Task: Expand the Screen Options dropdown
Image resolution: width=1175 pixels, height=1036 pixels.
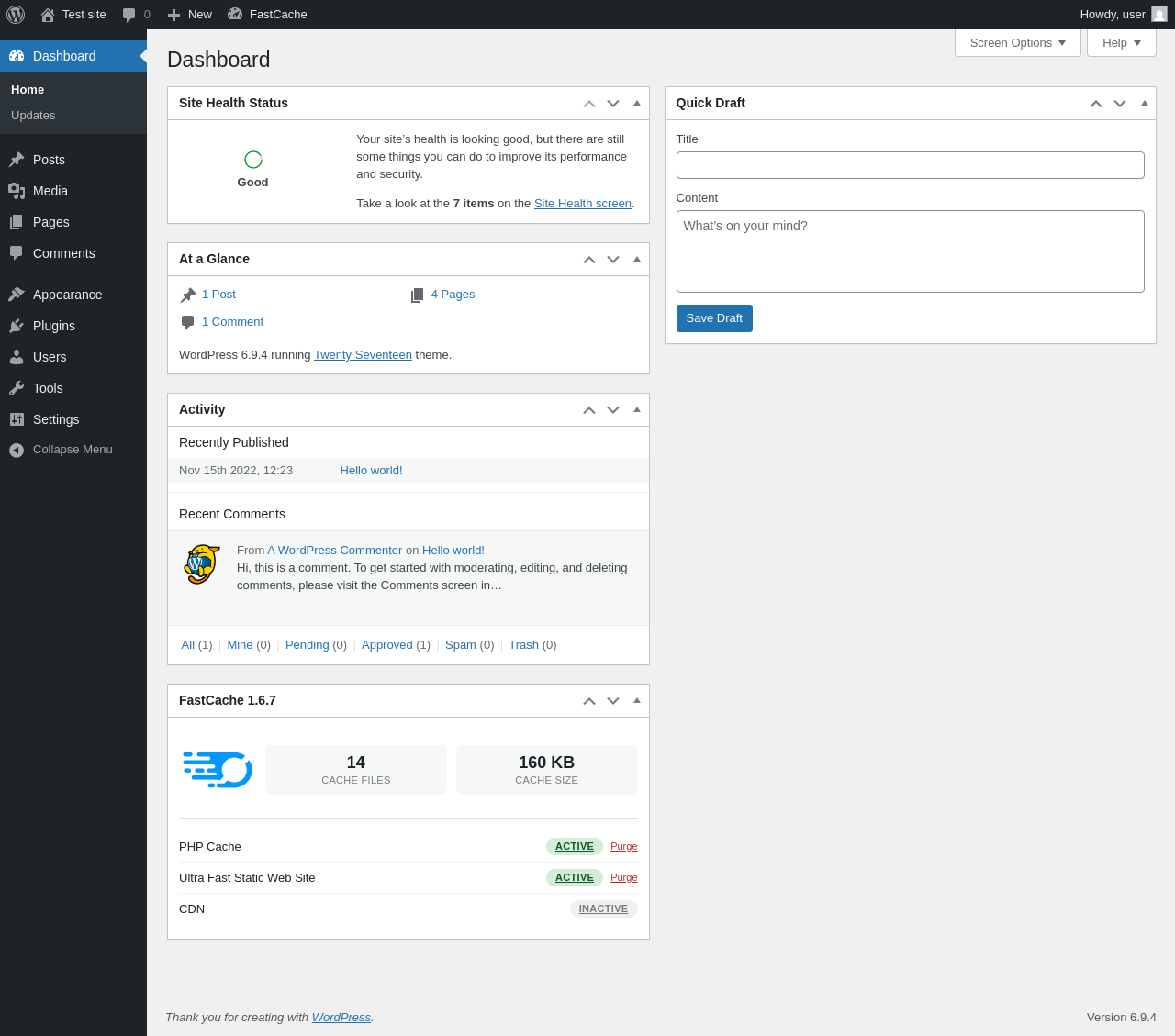Action: tap(1017, 43)
